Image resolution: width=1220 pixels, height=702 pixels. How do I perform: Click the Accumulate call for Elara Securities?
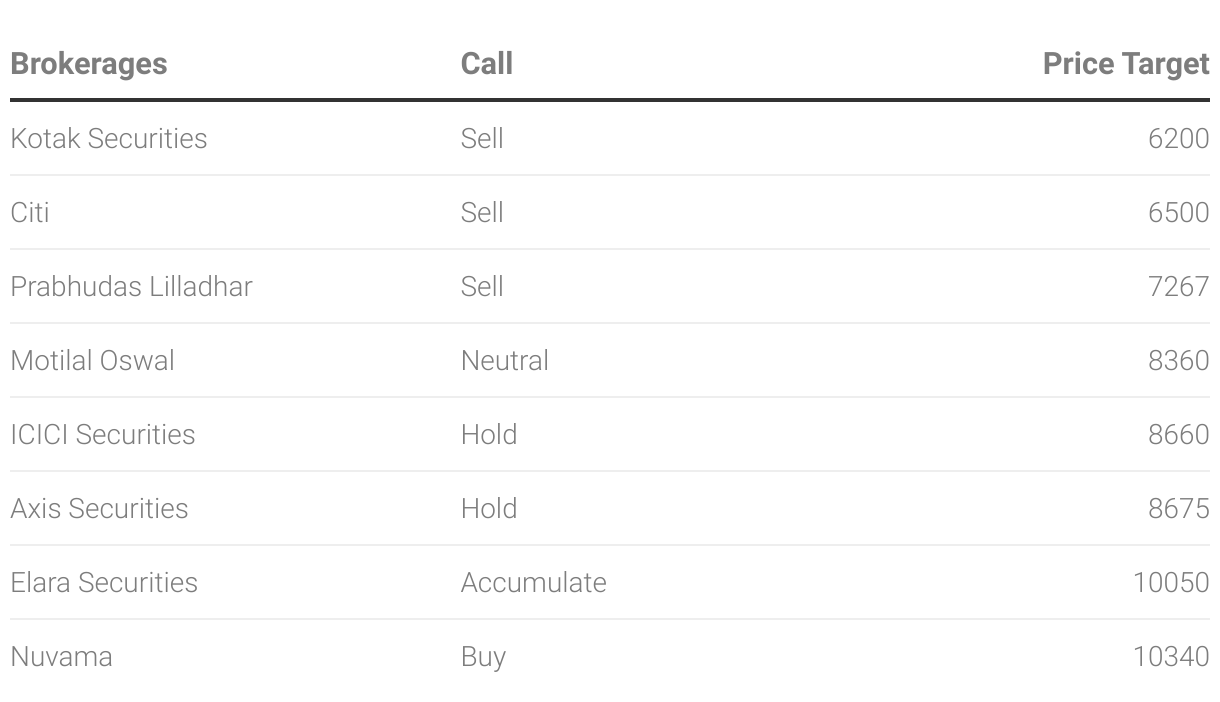534,582
